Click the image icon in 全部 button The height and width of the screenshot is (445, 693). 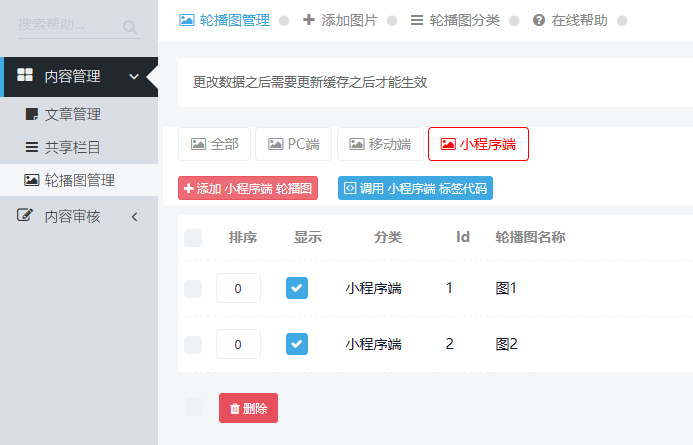198,144
